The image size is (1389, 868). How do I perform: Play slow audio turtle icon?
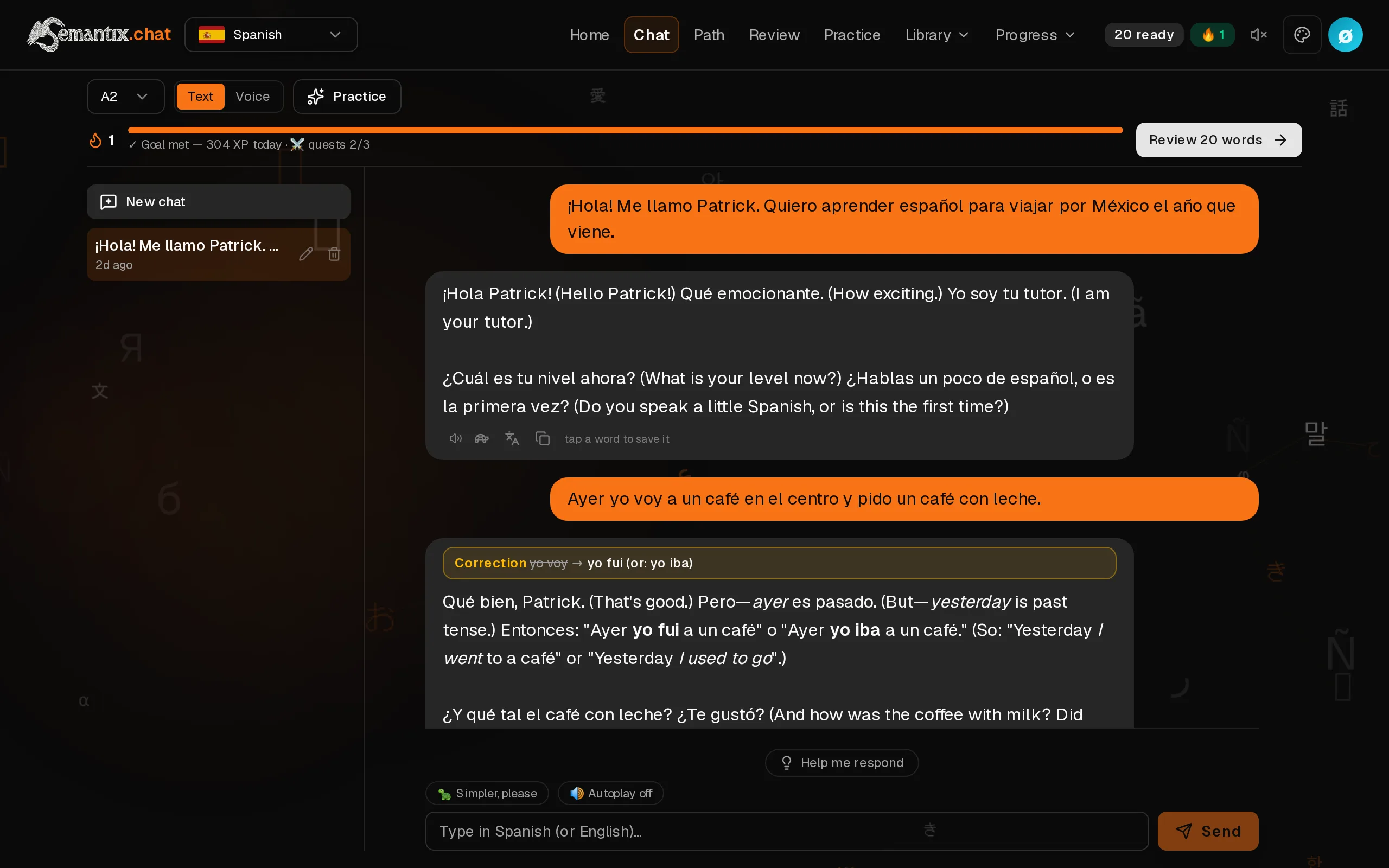tap(482, 438)
